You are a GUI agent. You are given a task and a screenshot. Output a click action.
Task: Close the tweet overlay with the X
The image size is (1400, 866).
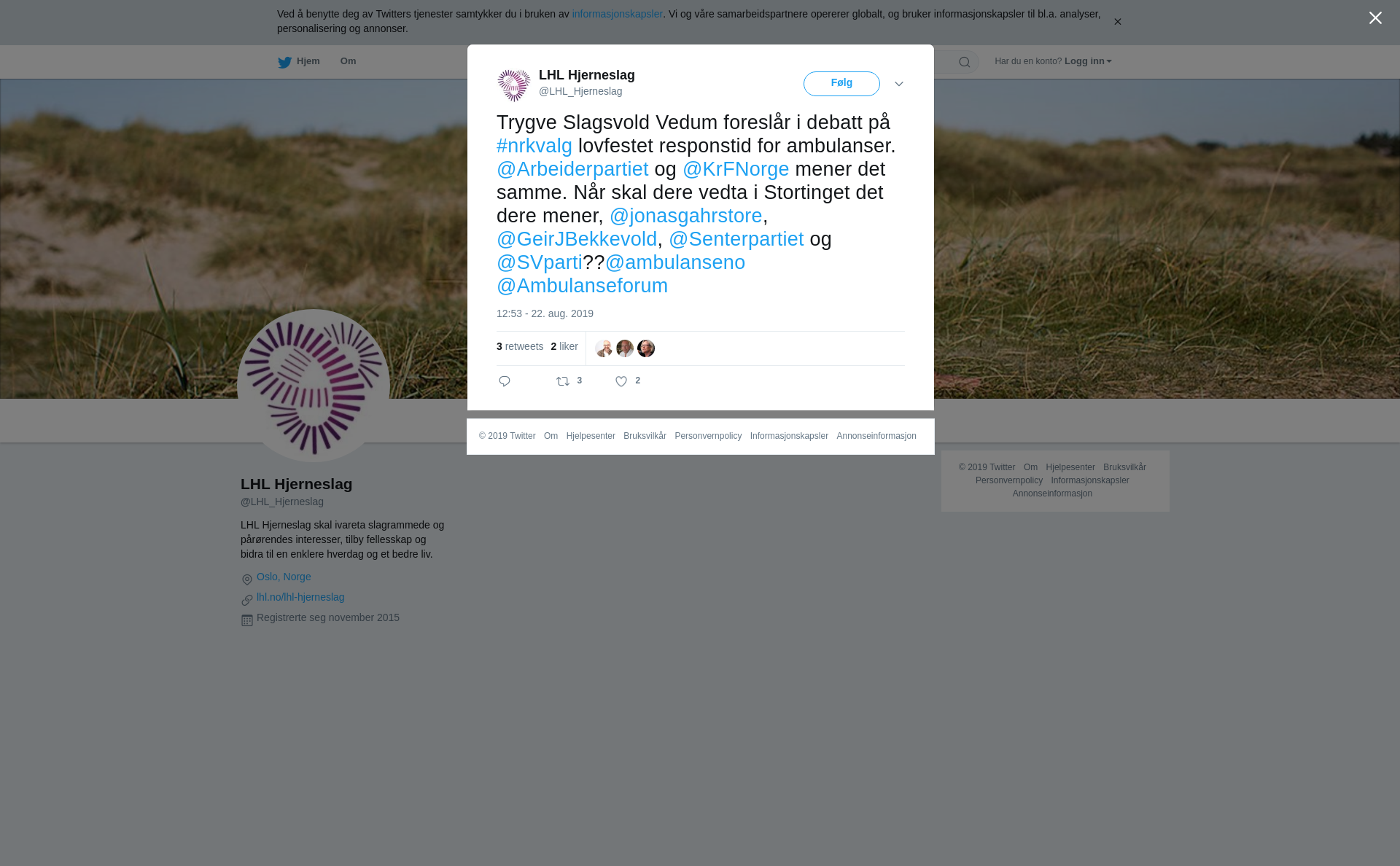(1375, 18)
